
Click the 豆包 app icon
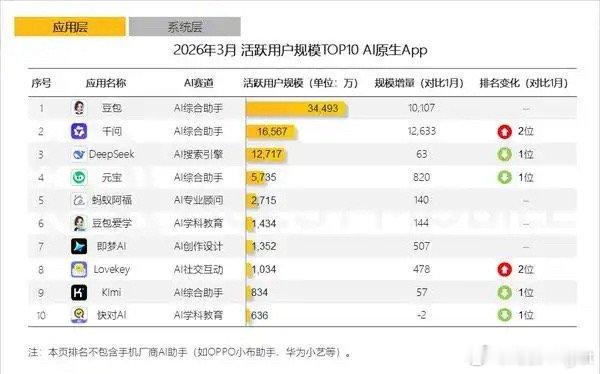(79, 108)
